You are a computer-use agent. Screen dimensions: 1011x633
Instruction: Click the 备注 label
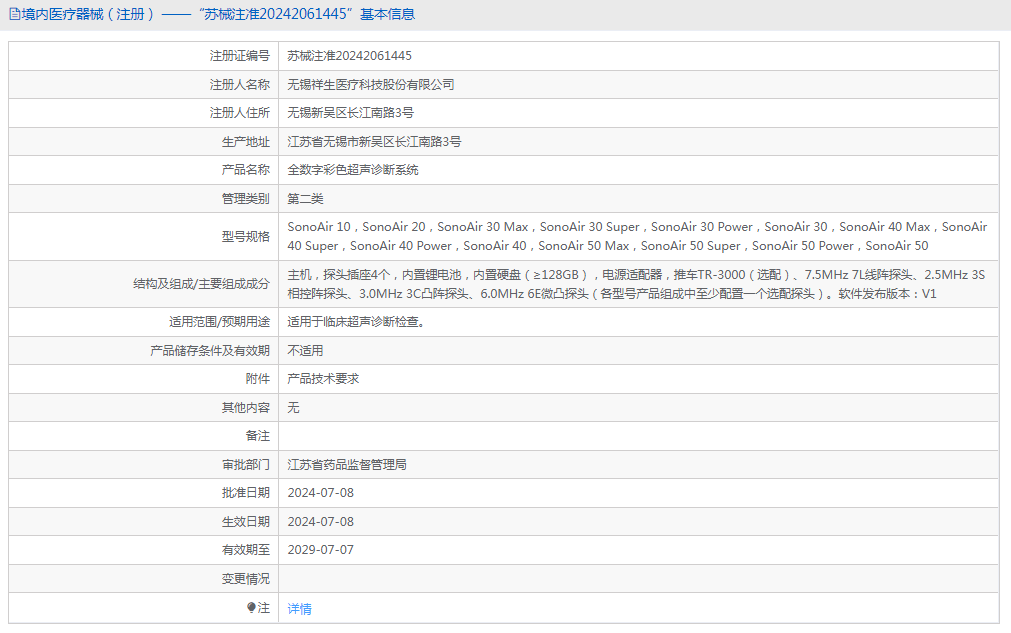point(257,436)
